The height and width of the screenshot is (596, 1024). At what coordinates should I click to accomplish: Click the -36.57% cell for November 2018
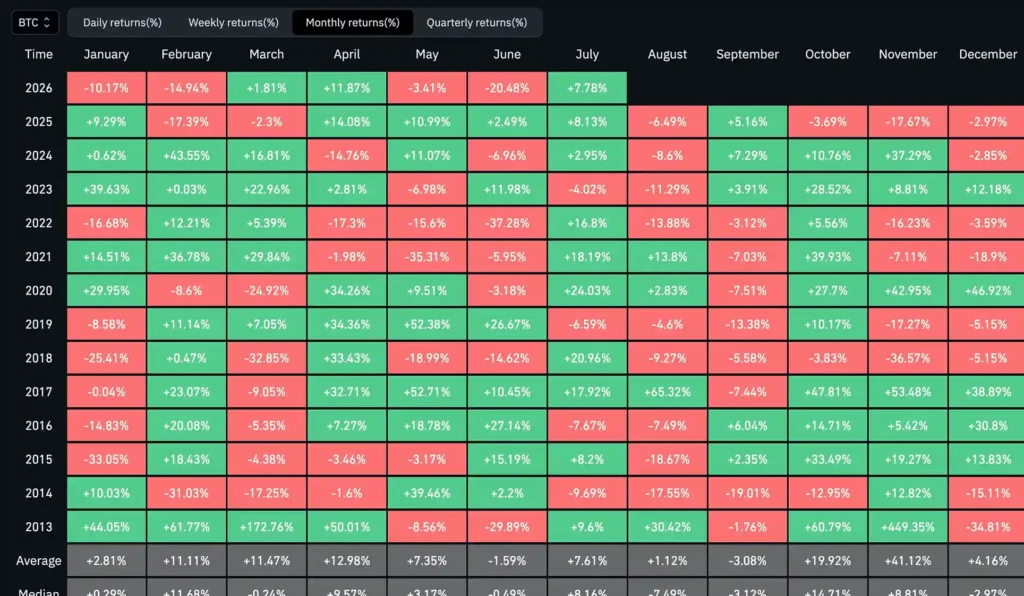point(908,358)
